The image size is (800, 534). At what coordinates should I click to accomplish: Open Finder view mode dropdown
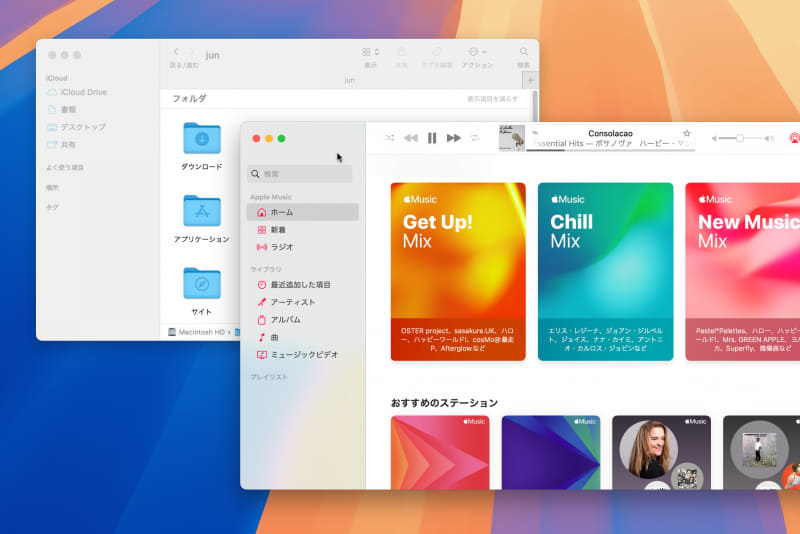point(370,52)
